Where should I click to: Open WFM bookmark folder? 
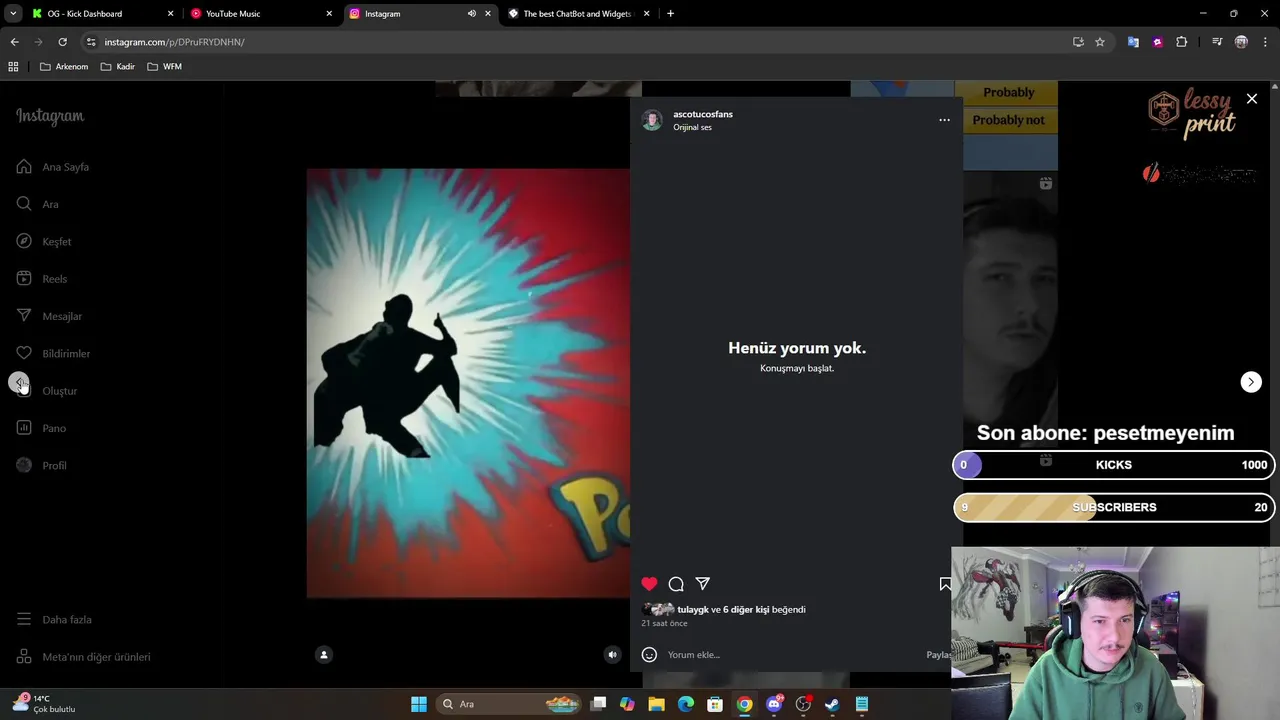164,67
